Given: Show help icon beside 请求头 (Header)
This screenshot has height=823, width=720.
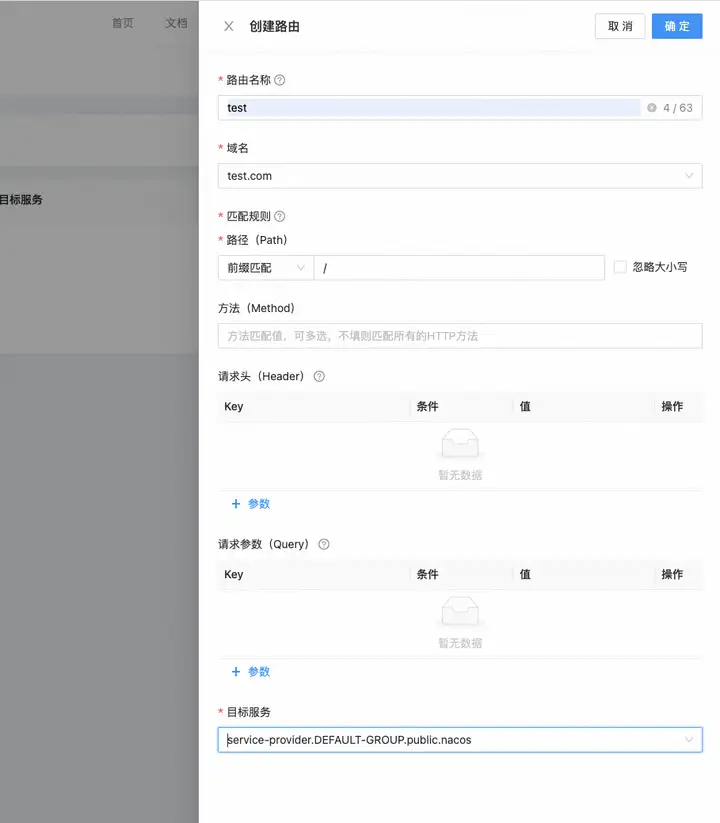Looking at the screenshot, I should [x=319, y=376].
